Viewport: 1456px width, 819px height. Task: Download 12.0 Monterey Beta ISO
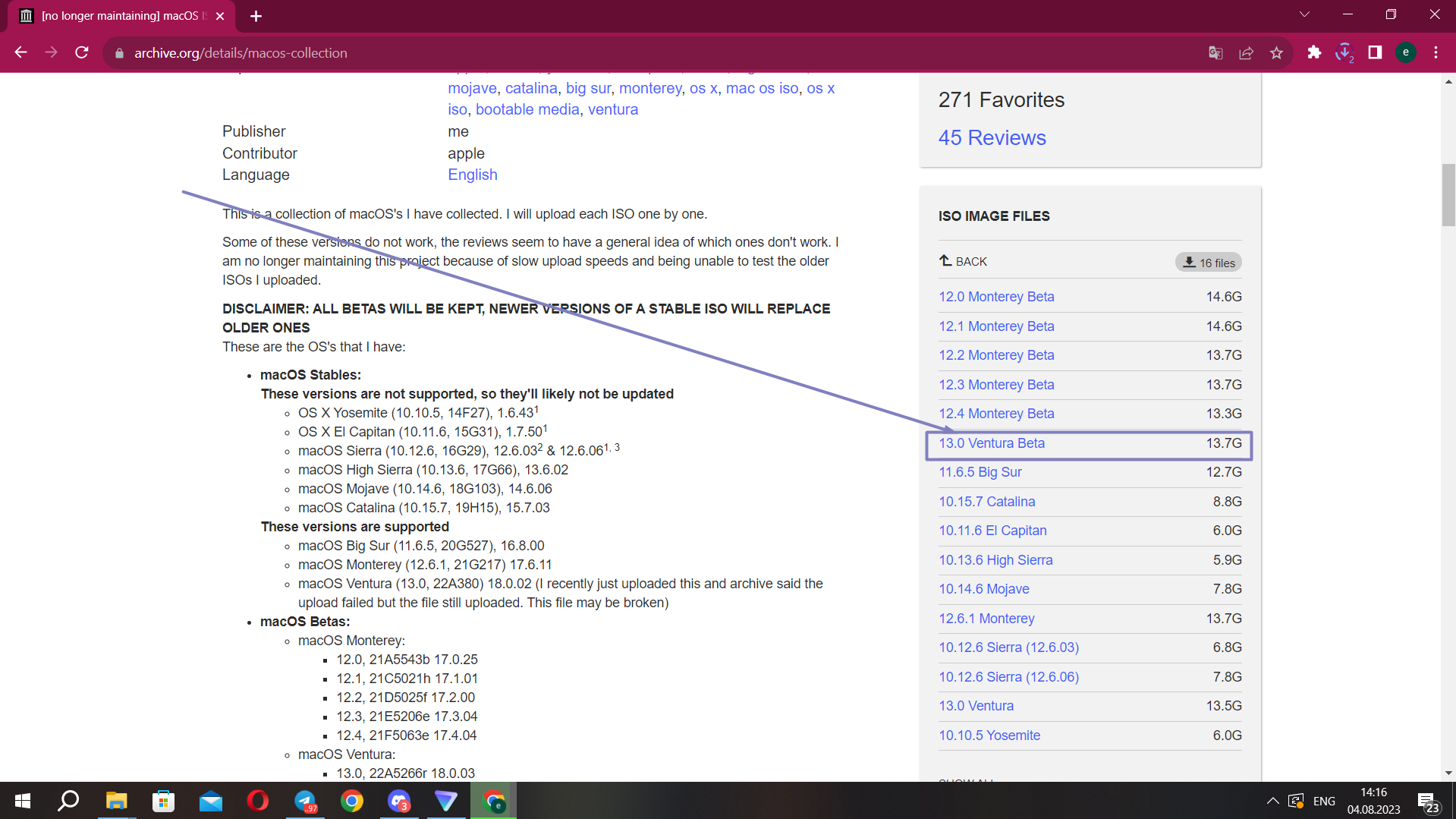point(996,297)
